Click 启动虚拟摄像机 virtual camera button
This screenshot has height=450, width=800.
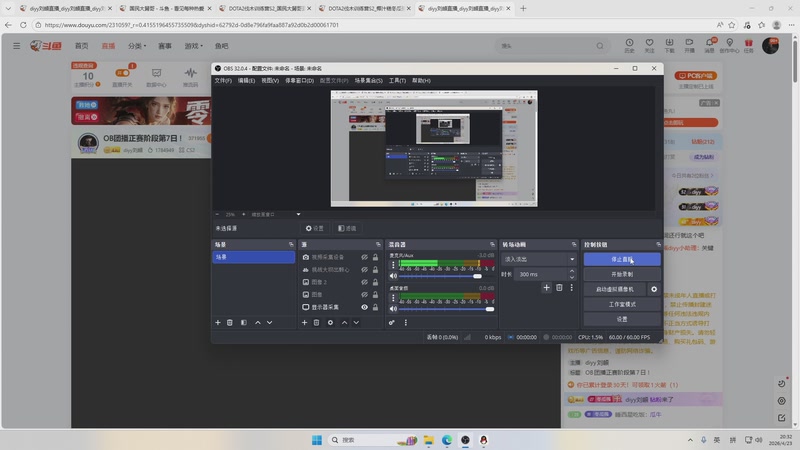[615, 289]
